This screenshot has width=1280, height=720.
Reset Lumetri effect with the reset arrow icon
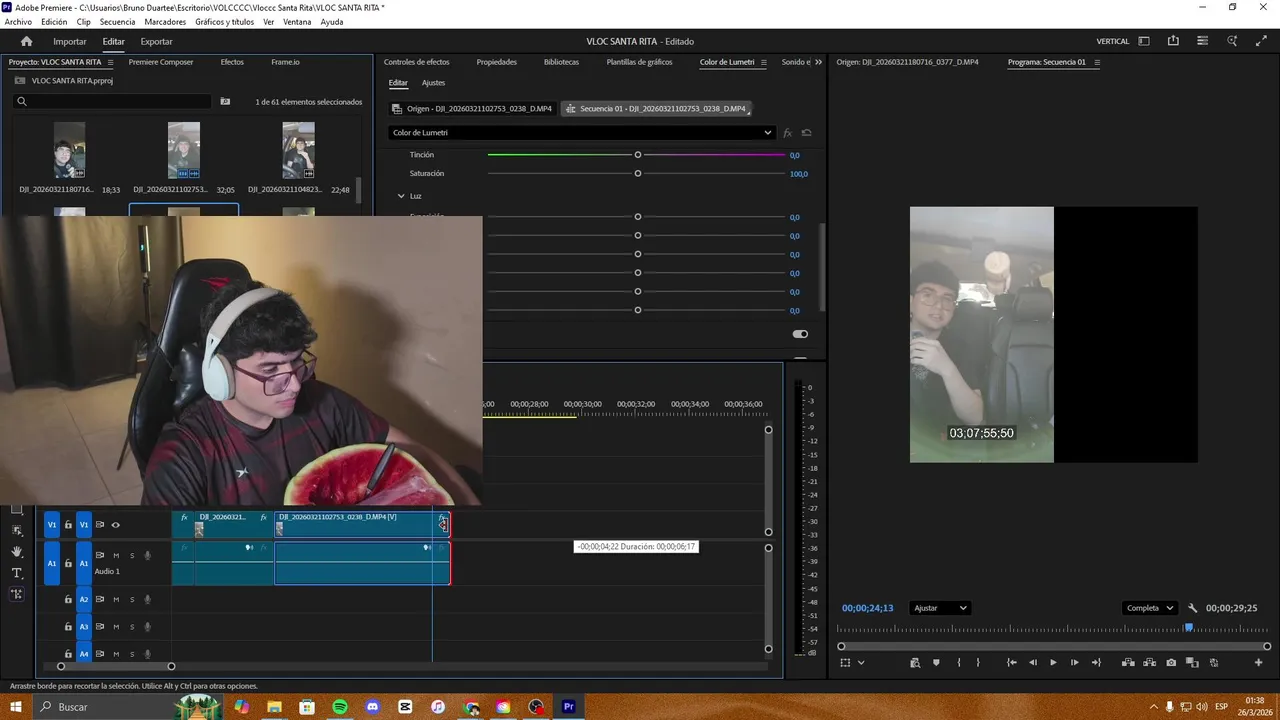click(x=806, y=133)
